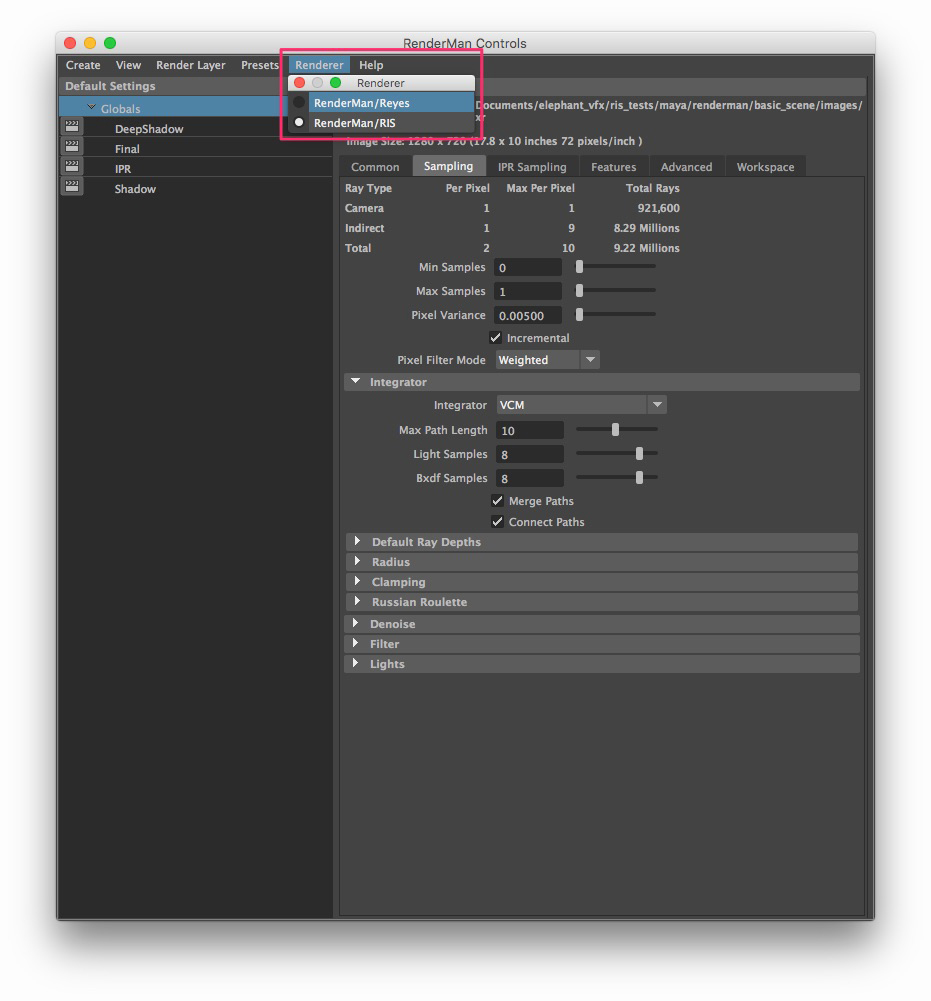Screen dimensions: 931x1001
Task: Expand the Filter section
Action: pyautogui.click(x=356, y=644)
